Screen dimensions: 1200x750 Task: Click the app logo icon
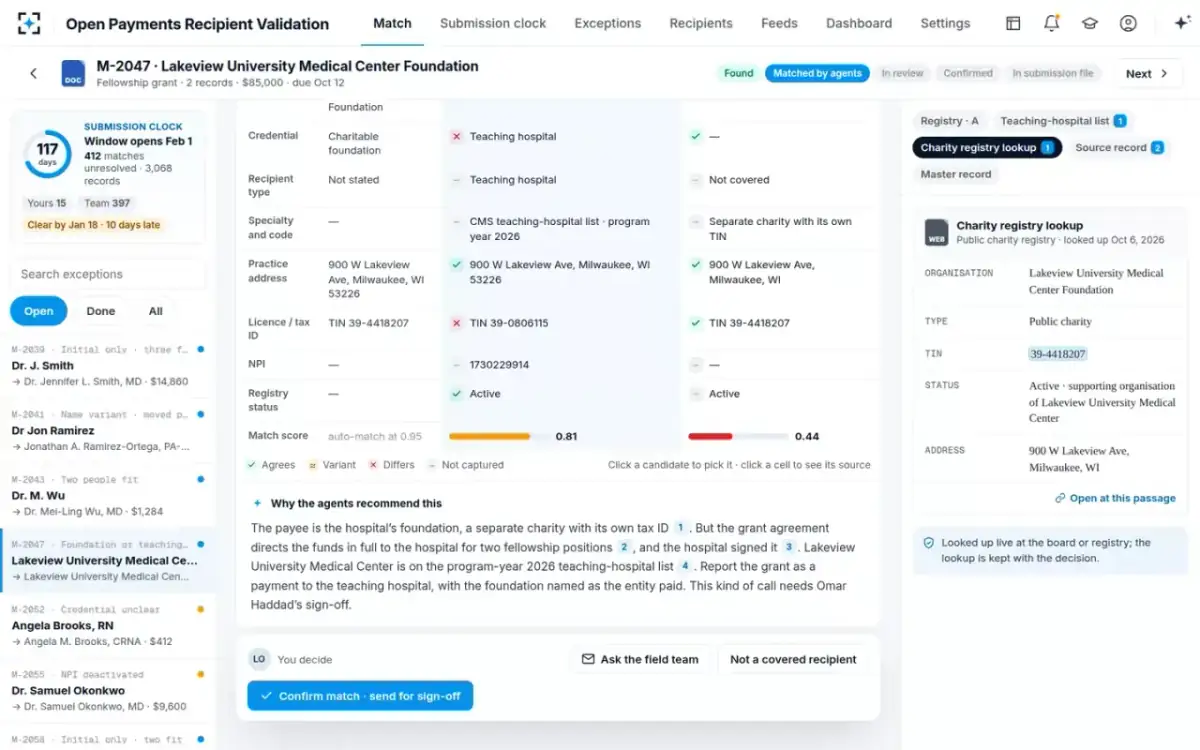pyautogui.click(x=29, y=23)
